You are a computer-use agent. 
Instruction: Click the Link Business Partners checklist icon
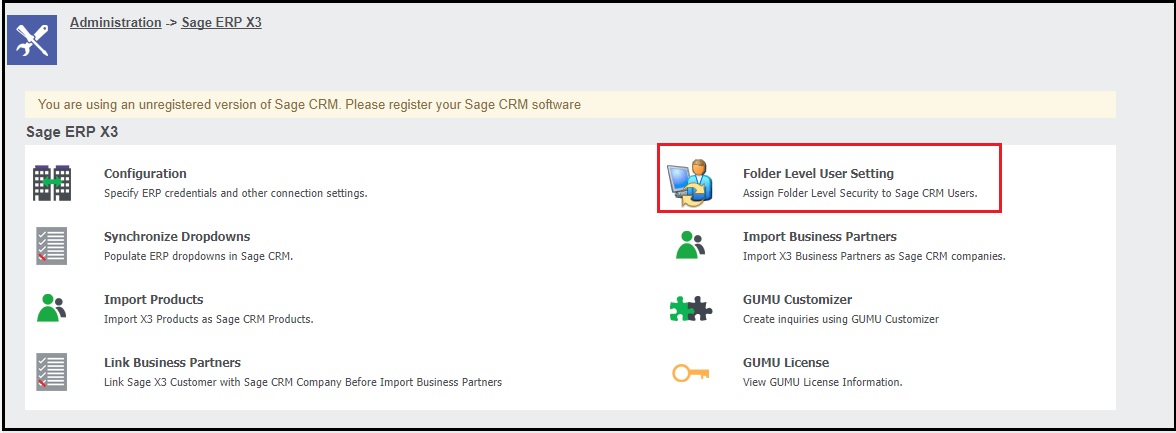tap(52, 371)
